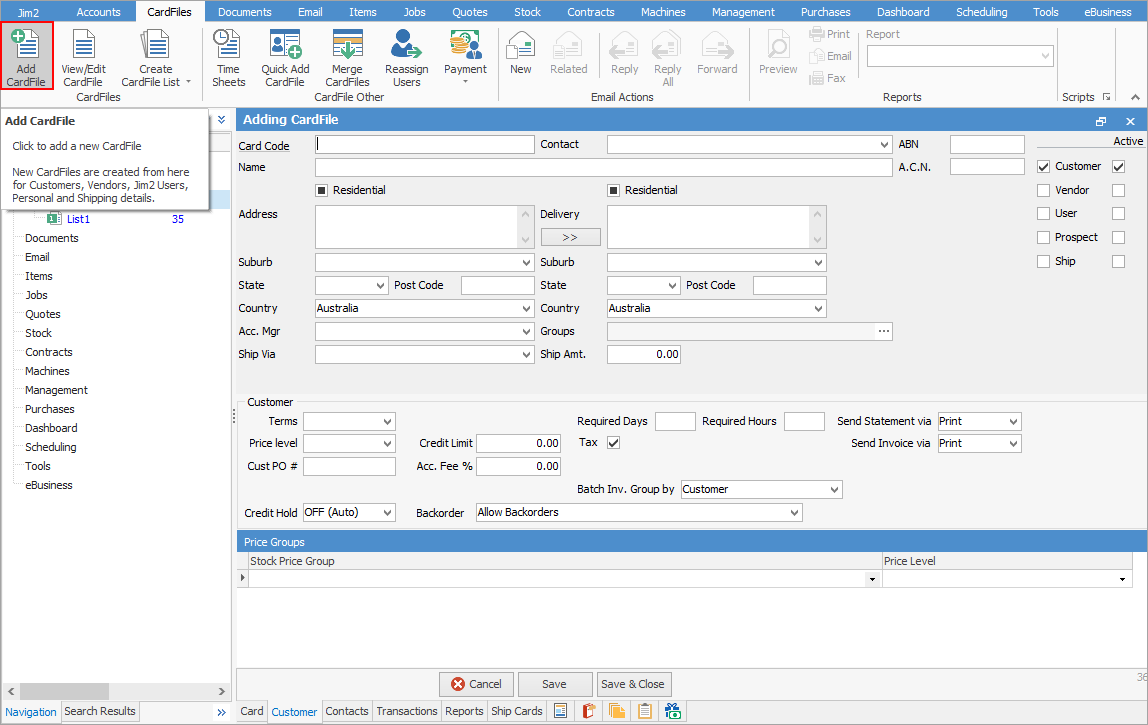Viewport: 1148px width, 725px height.
Task: Open the Credit Hold dropdown
Action: (x=390, y=512)
